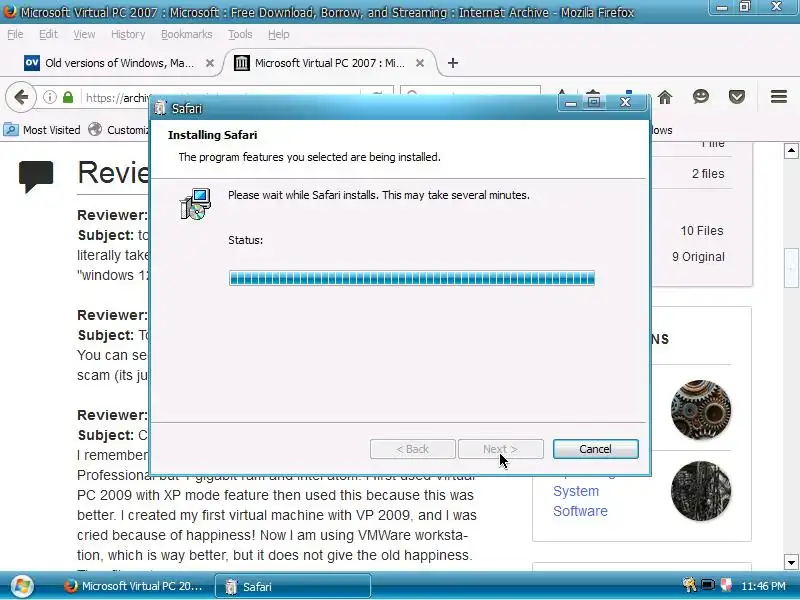Open the Edit menu
The image size is (800, 600).
[x=48, y=34]
